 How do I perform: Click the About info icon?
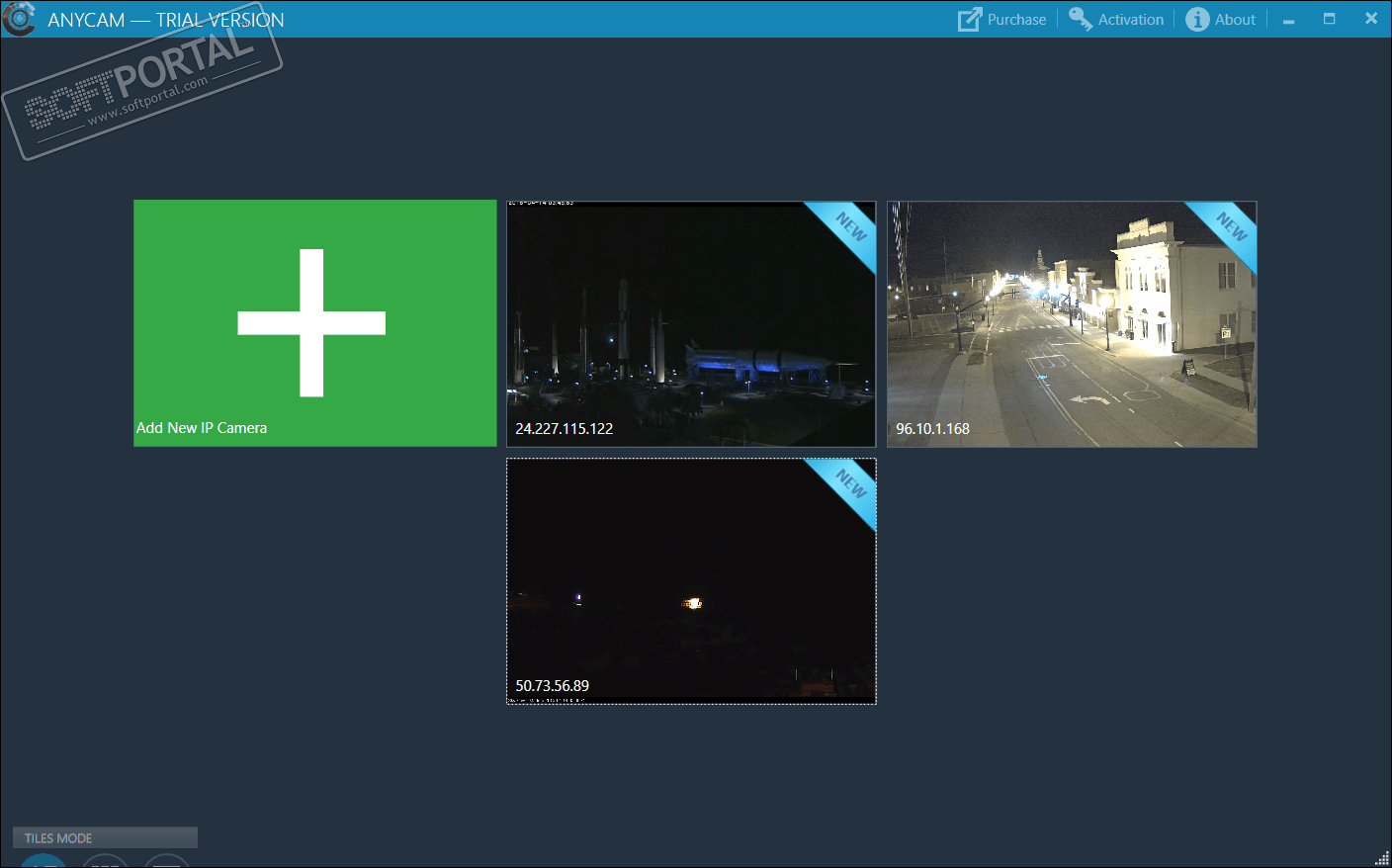(1197, 19)
